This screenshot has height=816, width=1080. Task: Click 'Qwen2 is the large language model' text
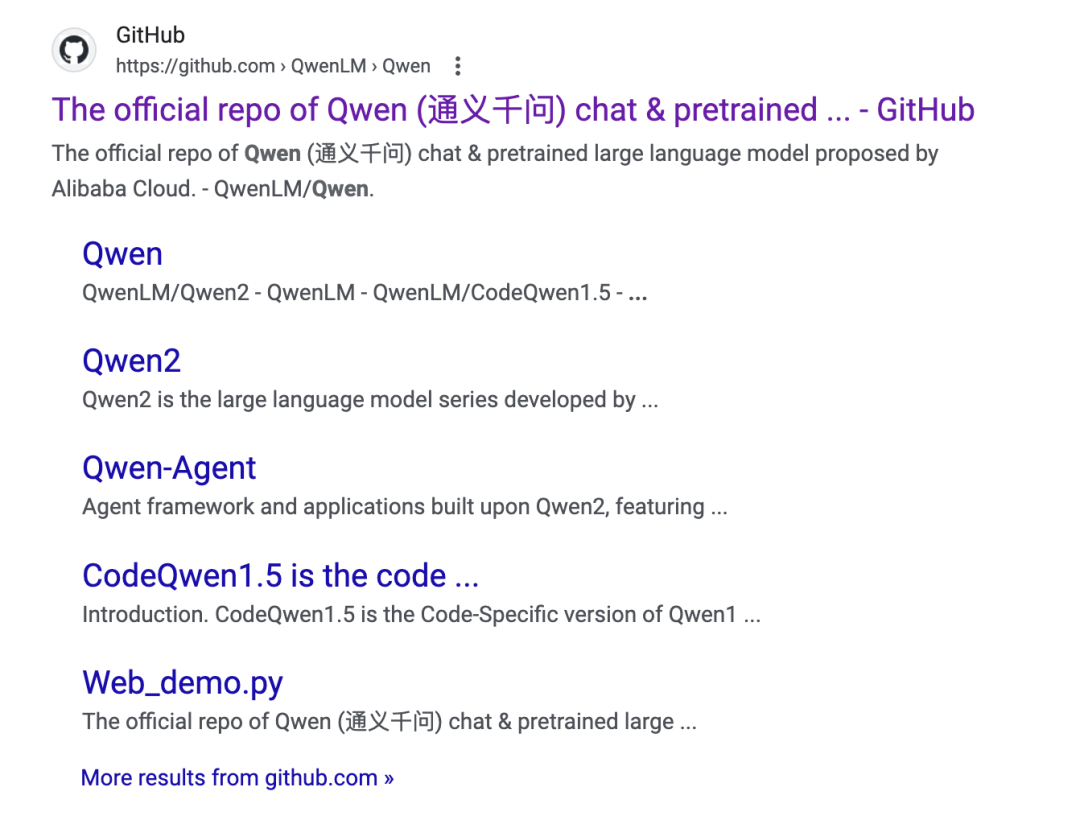click(x=371, y=399)
